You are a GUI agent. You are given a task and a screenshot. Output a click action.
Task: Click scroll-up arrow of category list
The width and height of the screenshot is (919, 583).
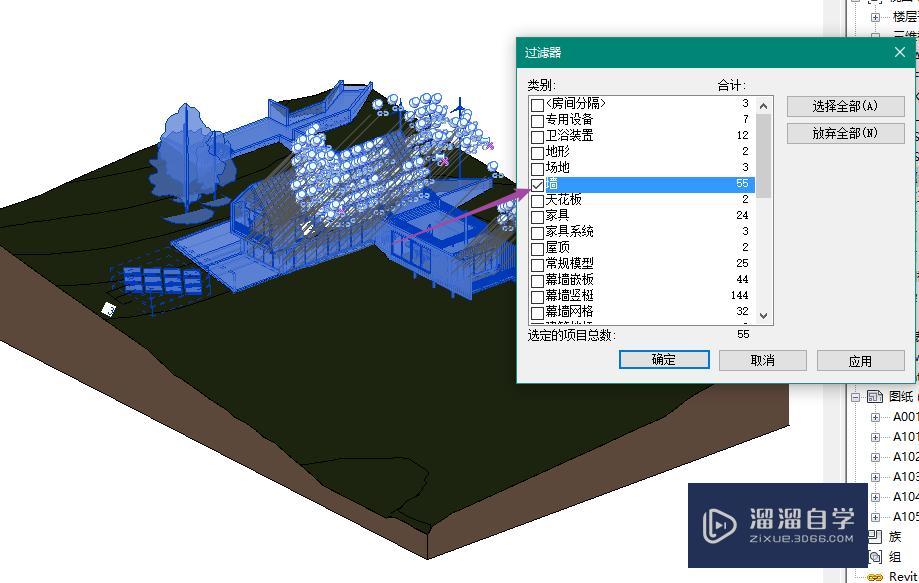point(763,106)
